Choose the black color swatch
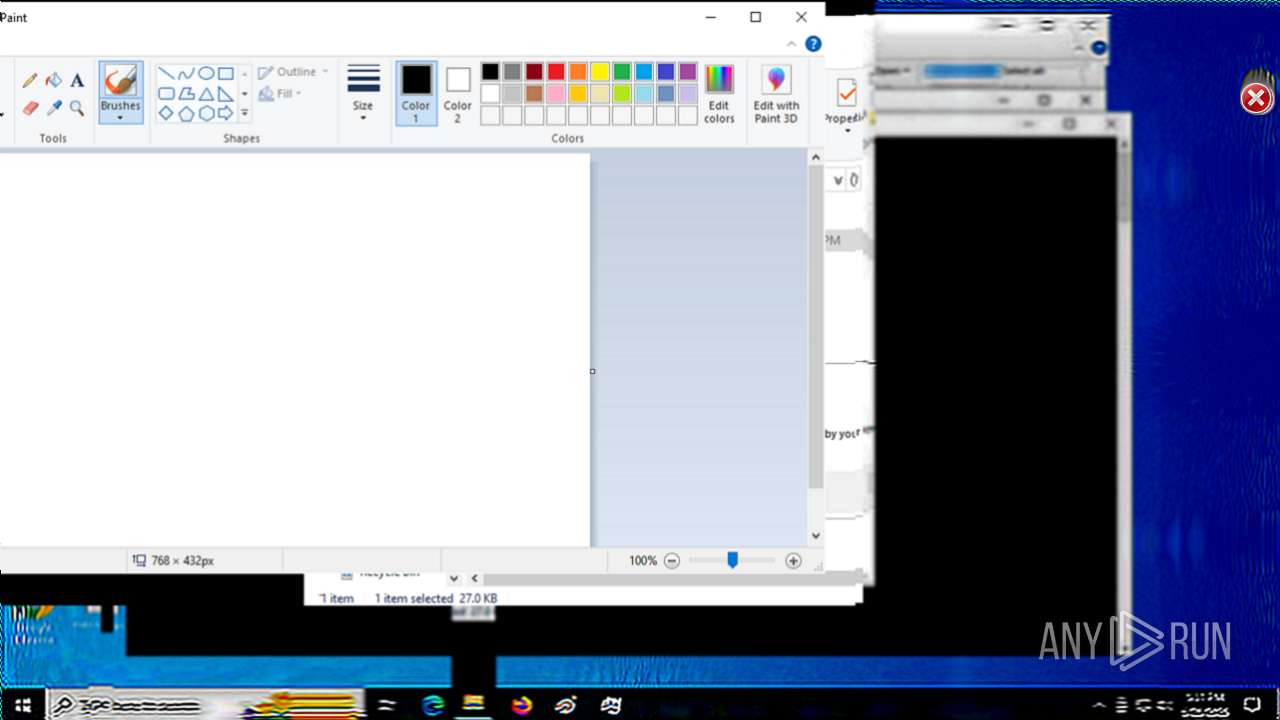Screen dimensions: 1280x720 490,72
